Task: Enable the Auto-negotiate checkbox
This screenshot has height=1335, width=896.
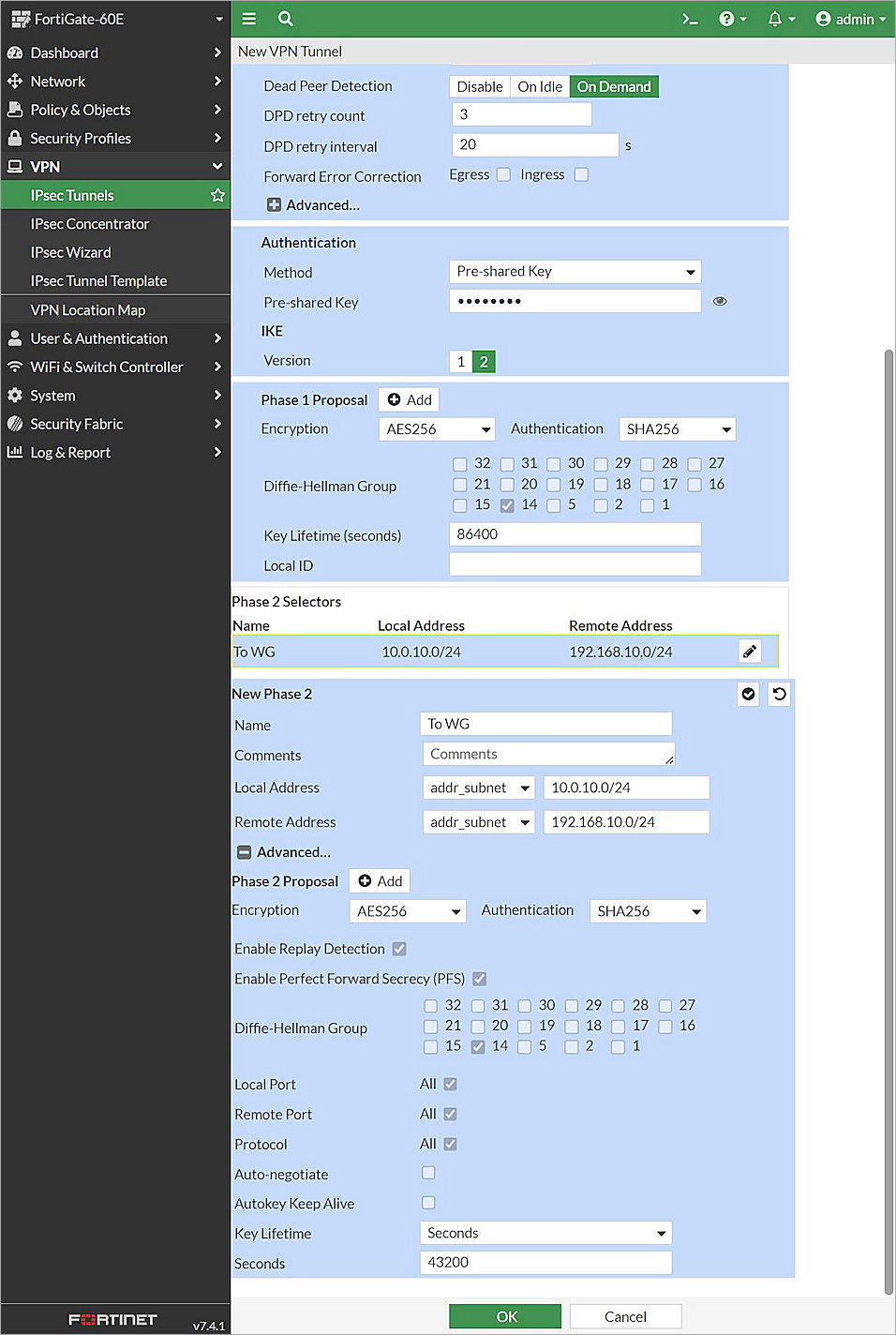Action: (428, 1173)
